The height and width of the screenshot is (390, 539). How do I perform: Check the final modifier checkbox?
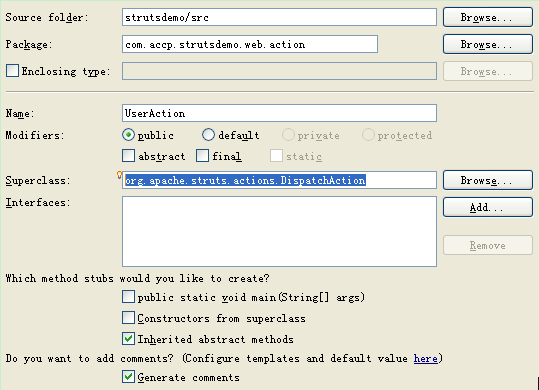(202, 156)
